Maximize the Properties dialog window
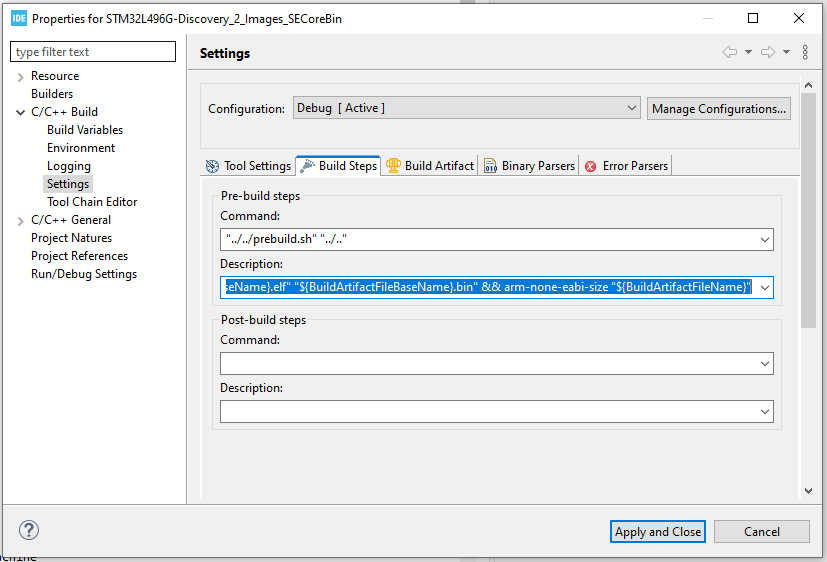This screenshot has width=827, height=562. pyautogui.click(x=753, y=18)
